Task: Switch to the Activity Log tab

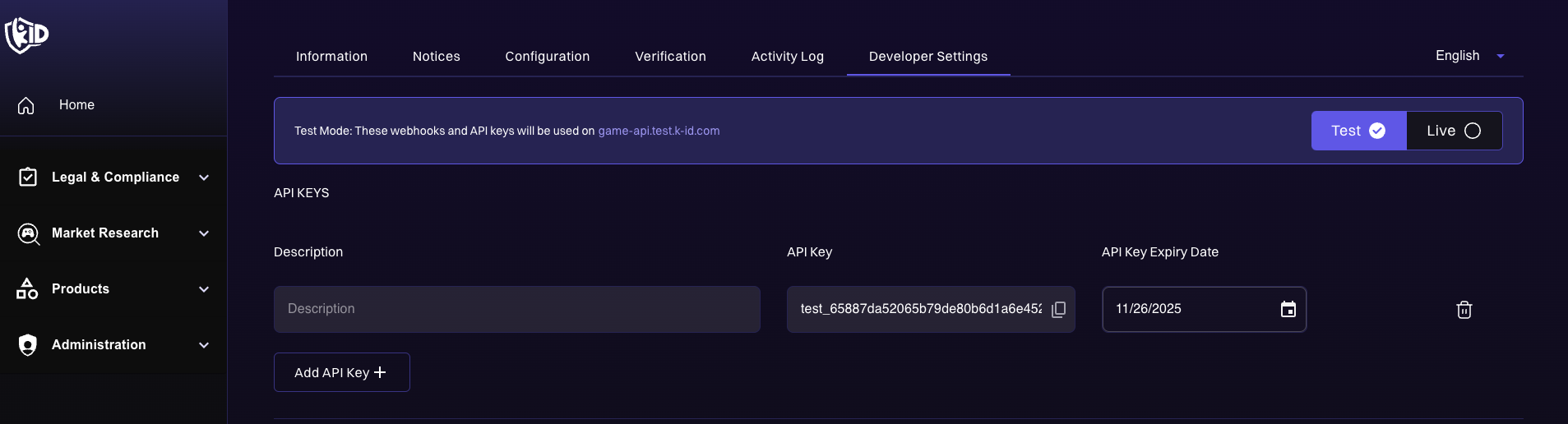Action: click(787, 56)
